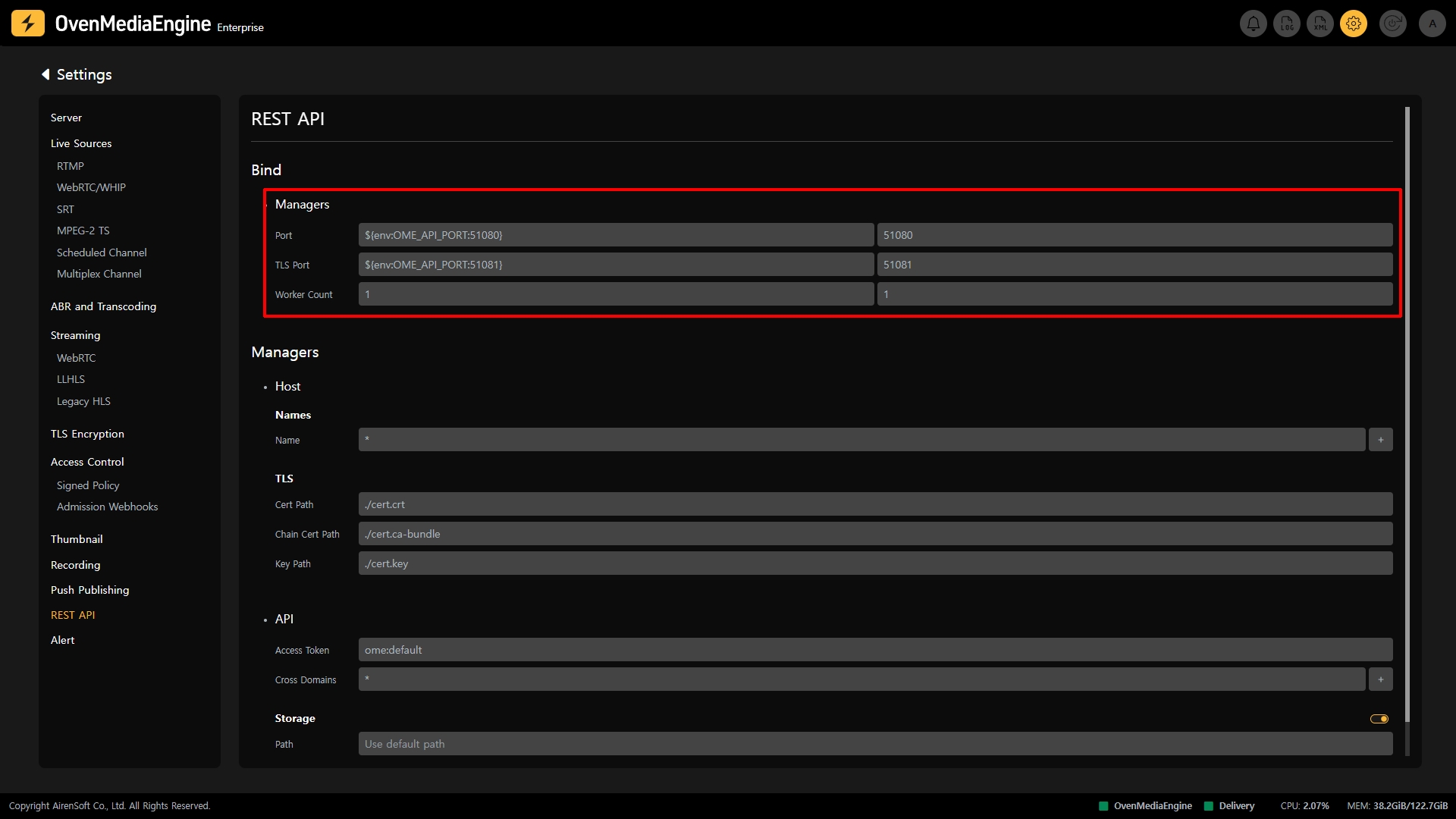This screenshot has width=1456, height=819.
Task: Open the notifications bell icon
Action: (x=1253, y=24)
